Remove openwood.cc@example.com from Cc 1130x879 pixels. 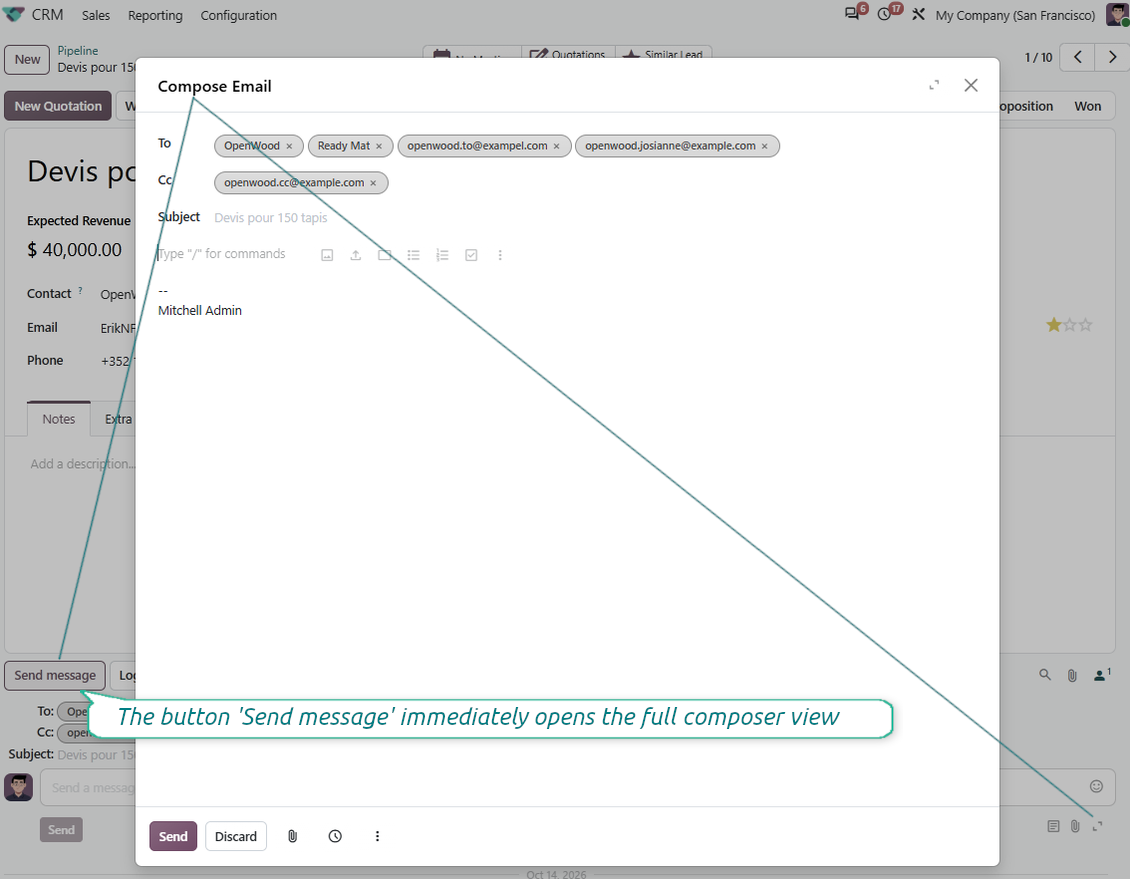tap(373, 183)
